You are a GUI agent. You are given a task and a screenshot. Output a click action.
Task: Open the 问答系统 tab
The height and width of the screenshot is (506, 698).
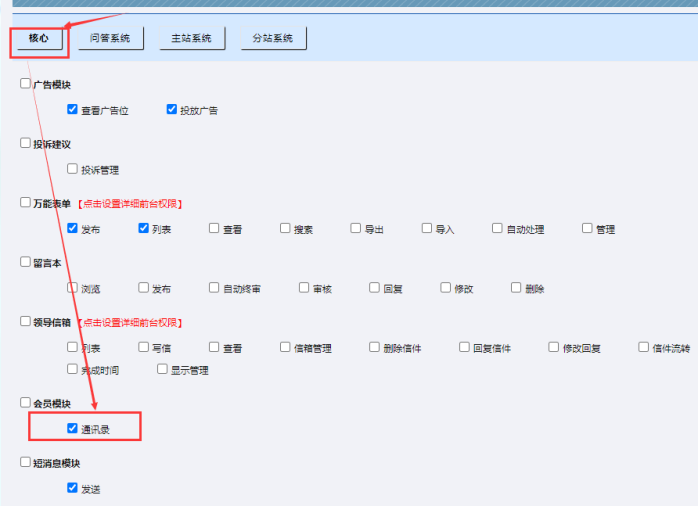point(111,38)
